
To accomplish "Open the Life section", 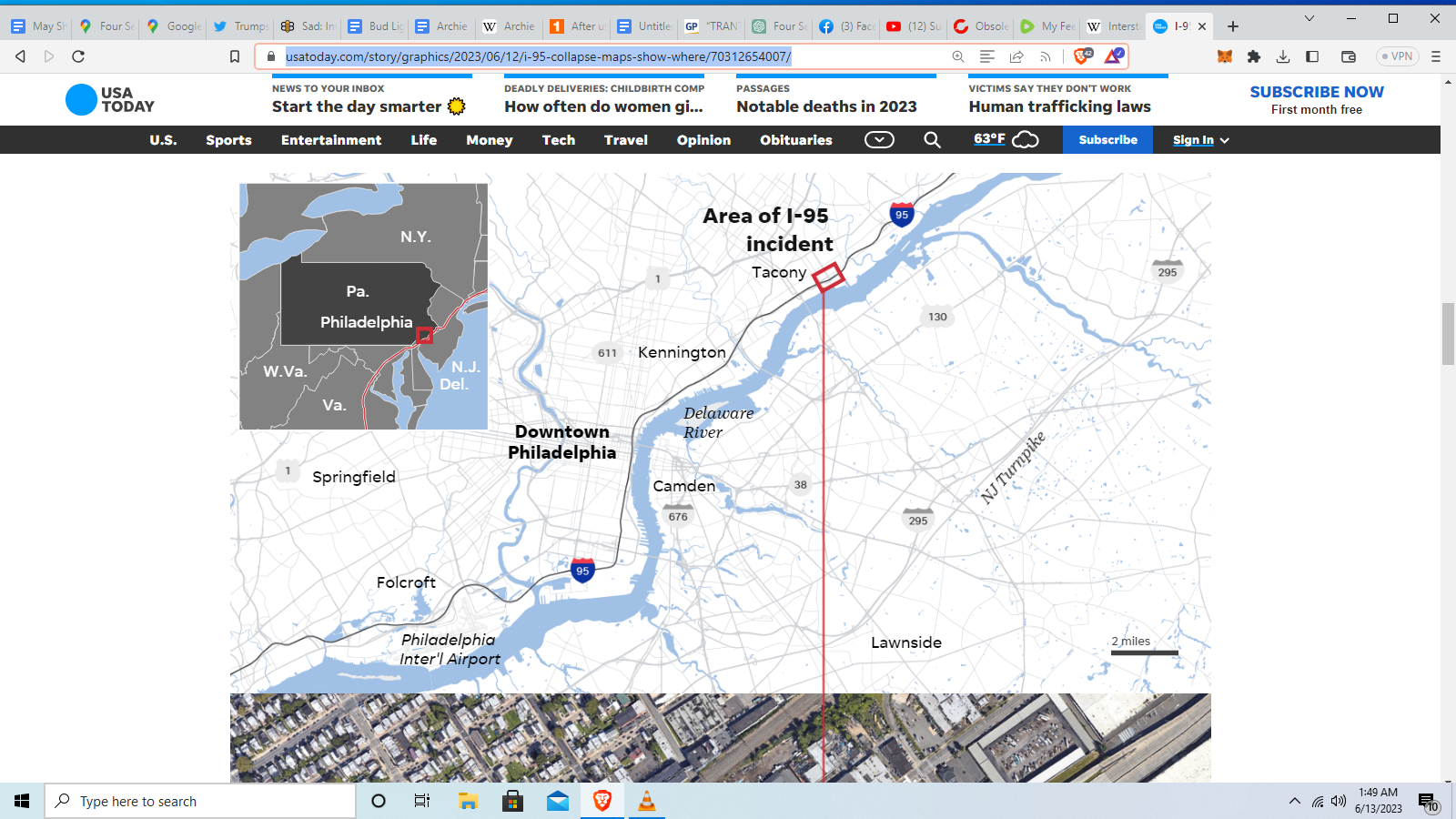I will [x=424, y=140].
